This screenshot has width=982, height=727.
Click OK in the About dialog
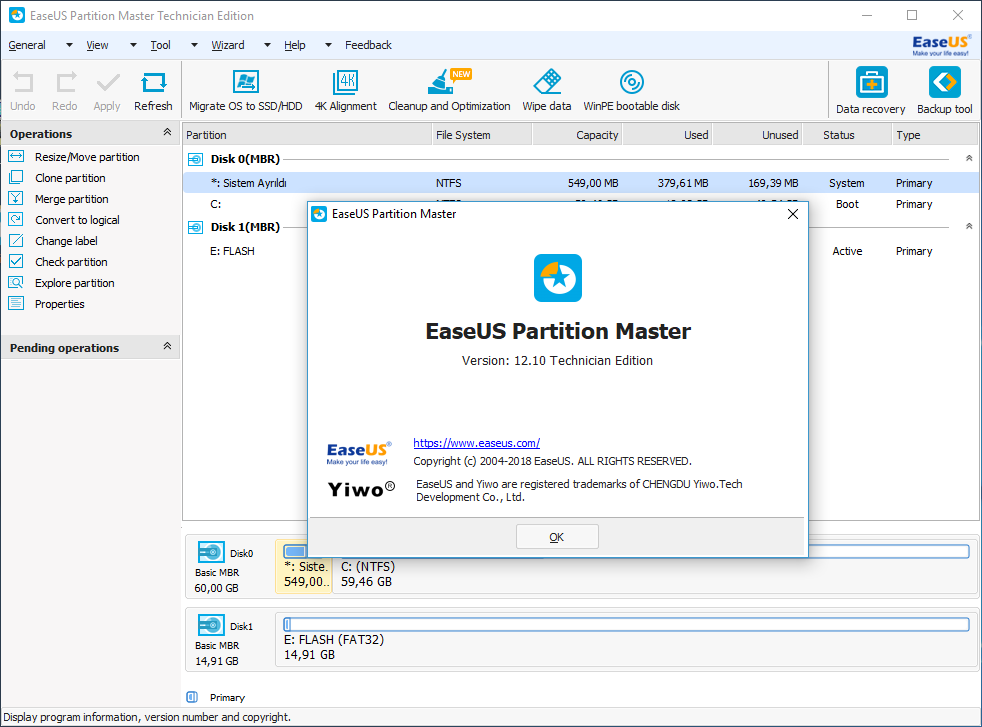[557, 537]
